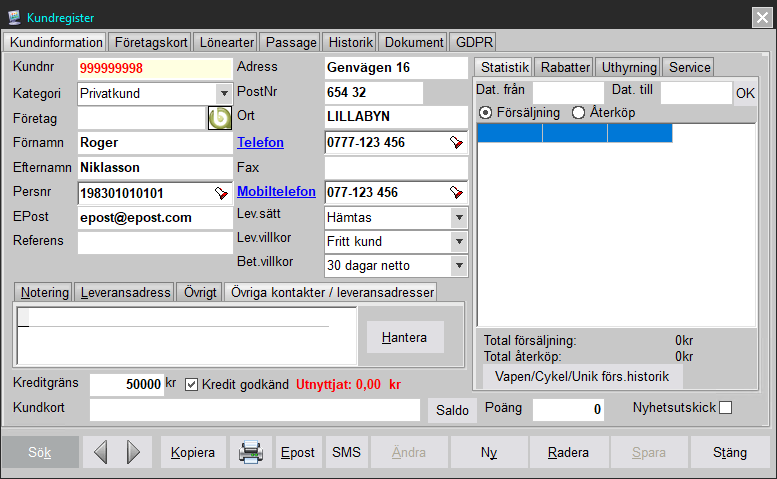
Task: Click the Mobiltelefon link label
Action: [x=276, y=191]
